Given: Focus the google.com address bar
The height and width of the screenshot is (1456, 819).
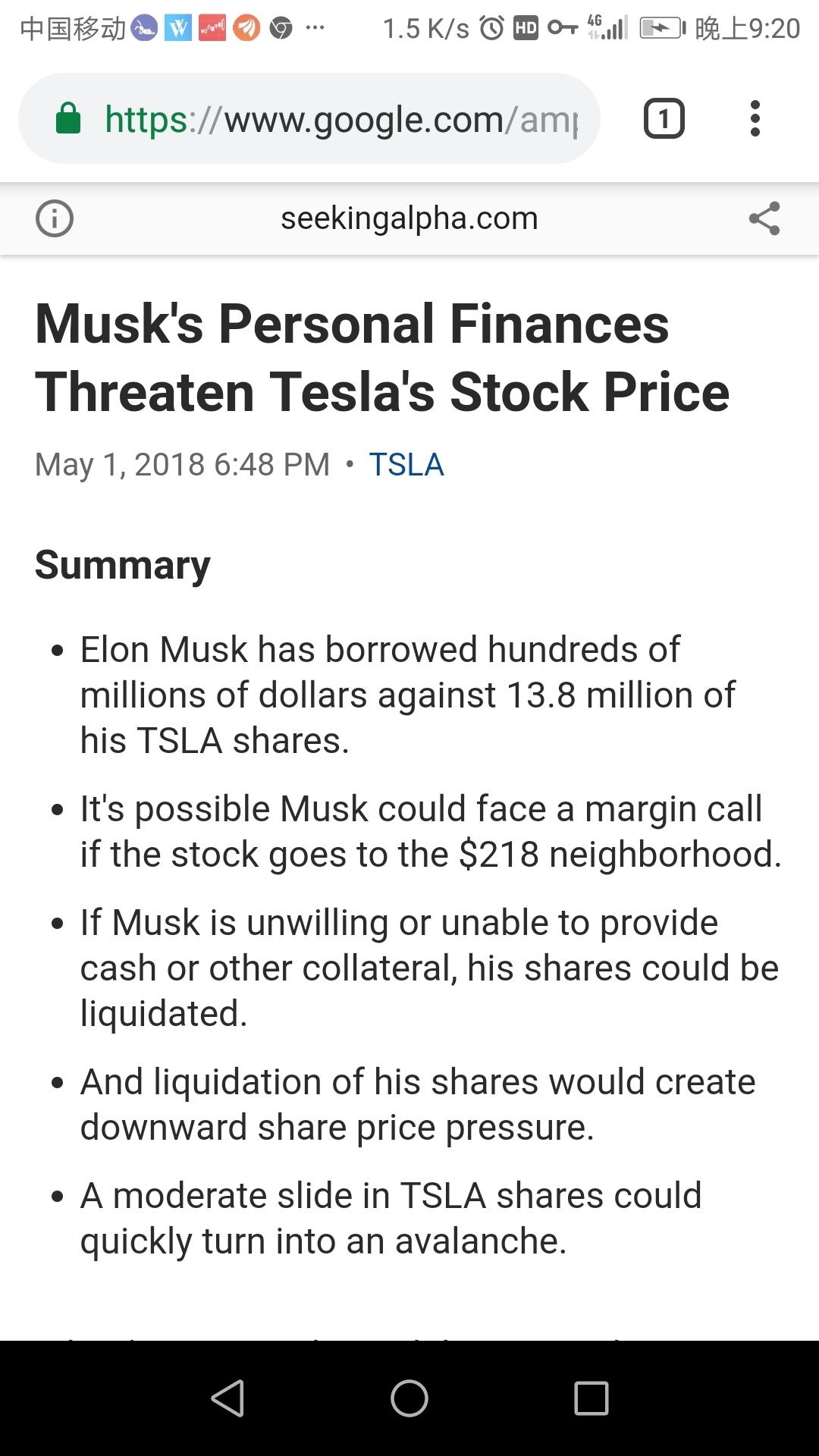Looking at the screenshot, I should [x=309, y=118].
